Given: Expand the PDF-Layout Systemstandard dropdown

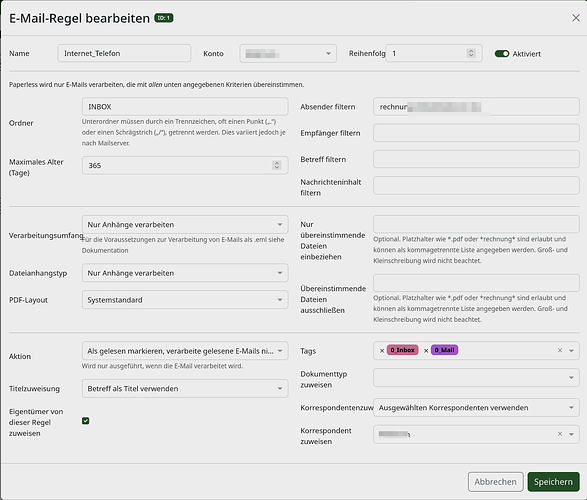Looking at the screenshot, I should 185,300.
